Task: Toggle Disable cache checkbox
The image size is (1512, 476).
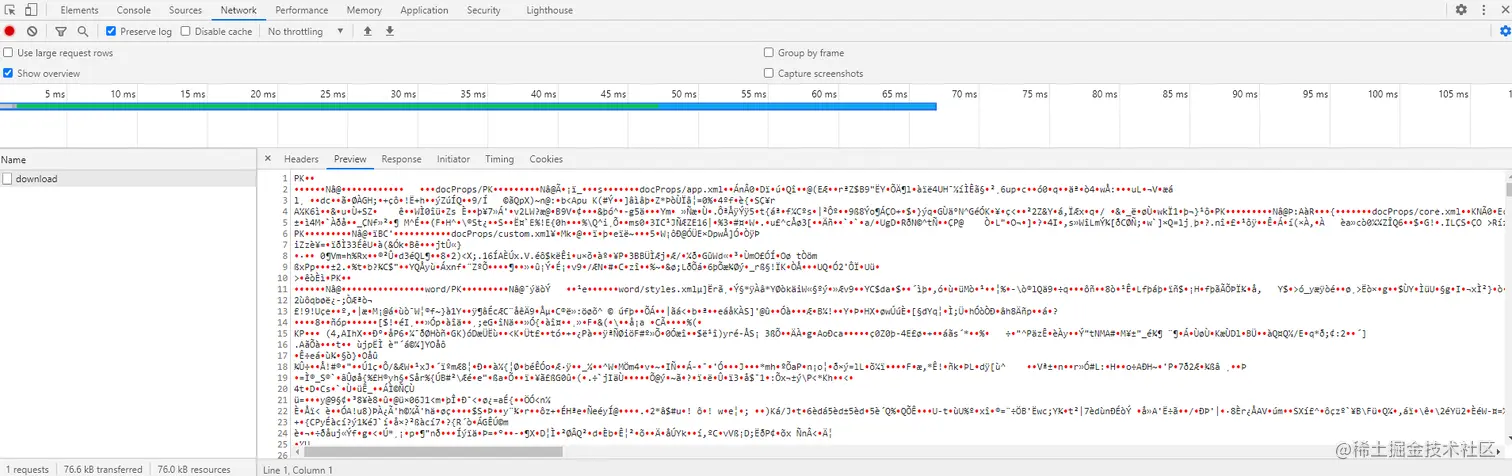Action: coord(186,32)
